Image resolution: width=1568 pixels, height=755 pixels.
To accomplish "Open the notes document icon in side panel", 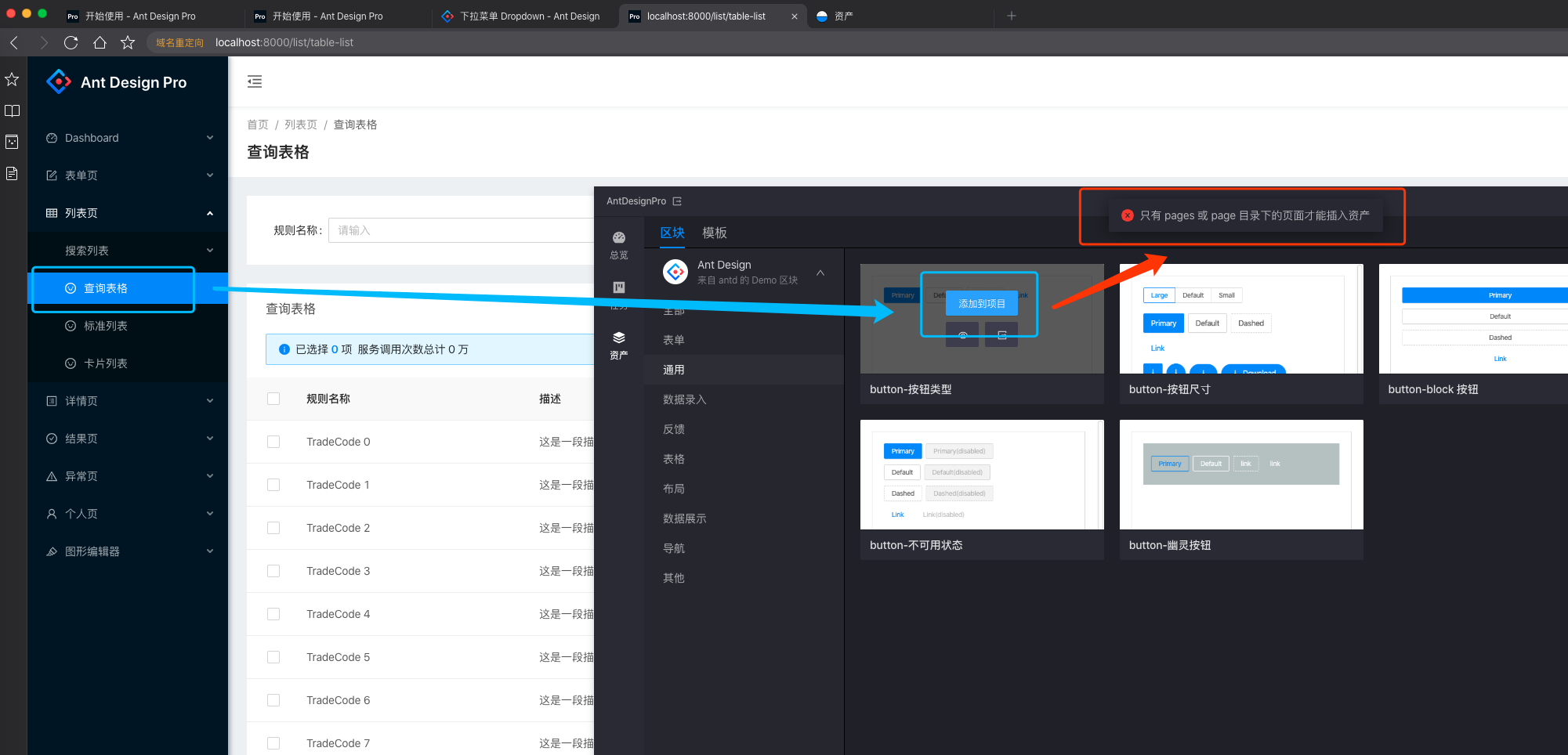I will coord(12,173).
